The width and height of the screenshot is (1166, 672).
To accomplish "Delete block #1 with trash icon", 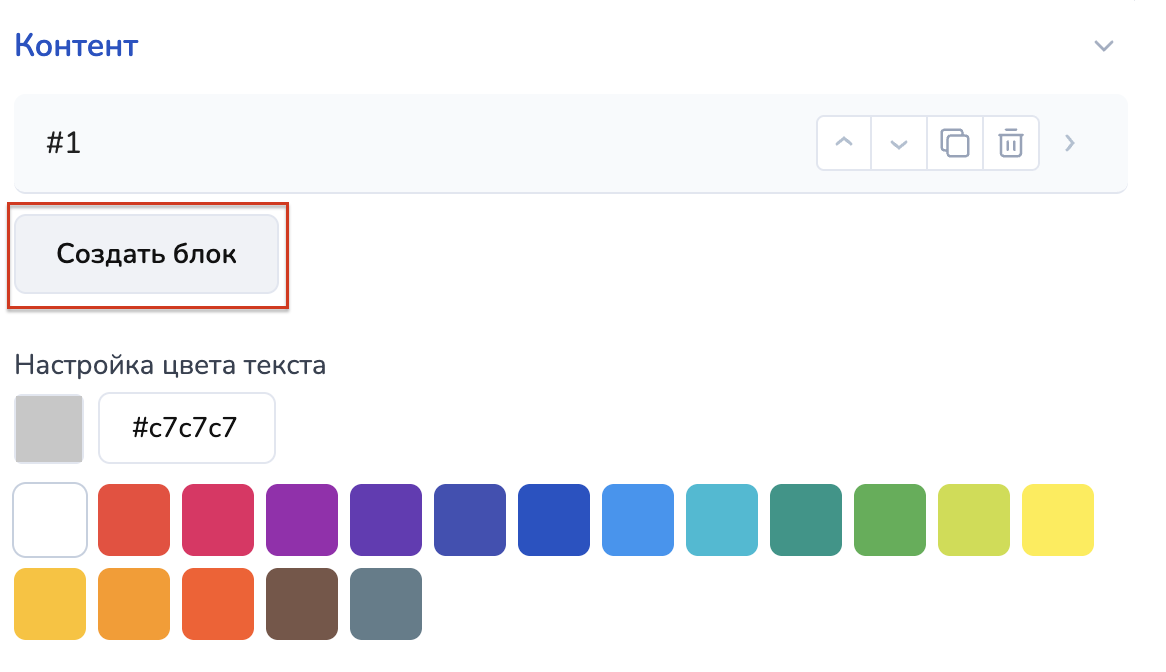I will (1011, 143).
